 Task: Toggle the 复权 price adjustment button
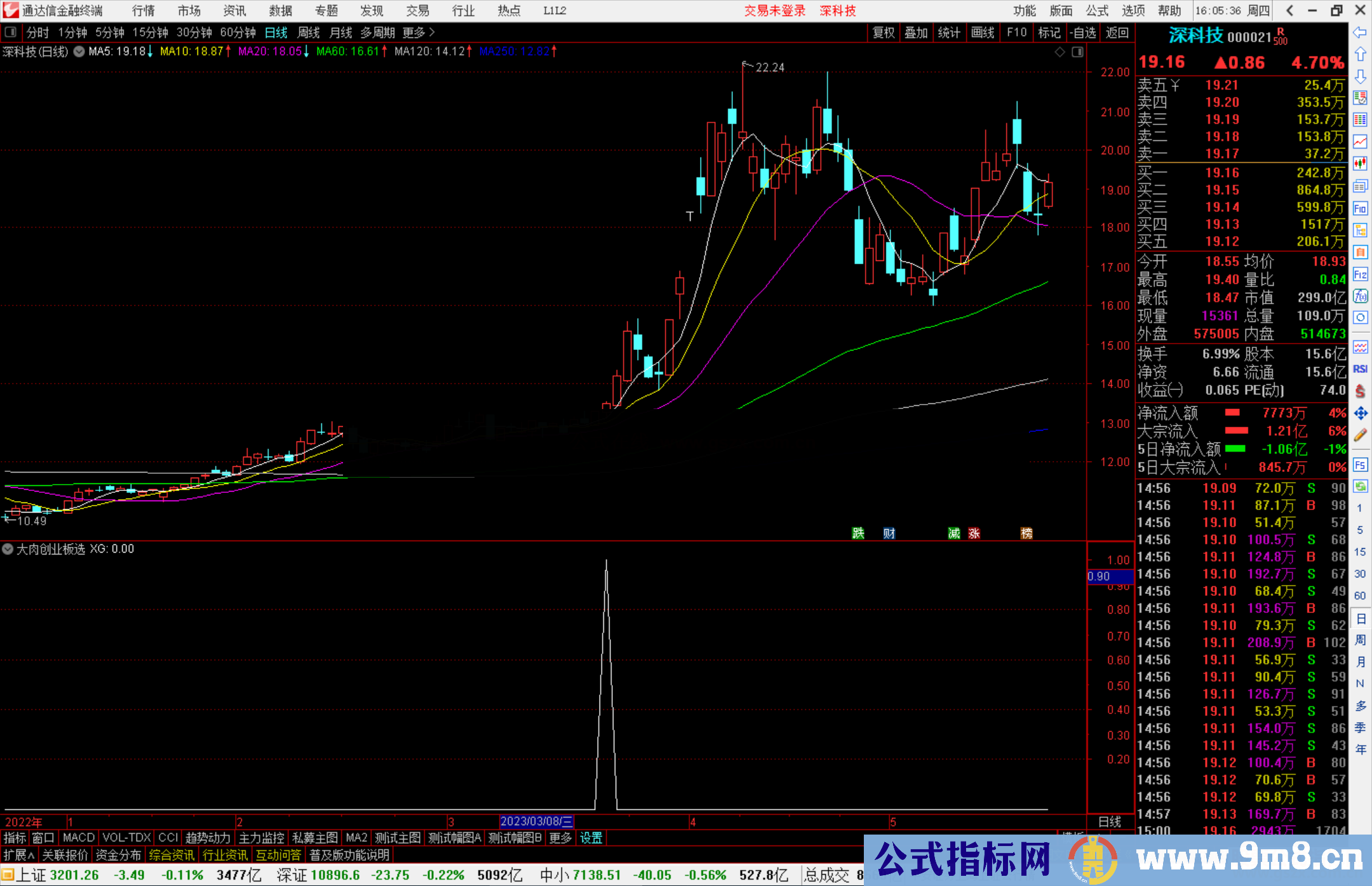[x=883, y=32]
